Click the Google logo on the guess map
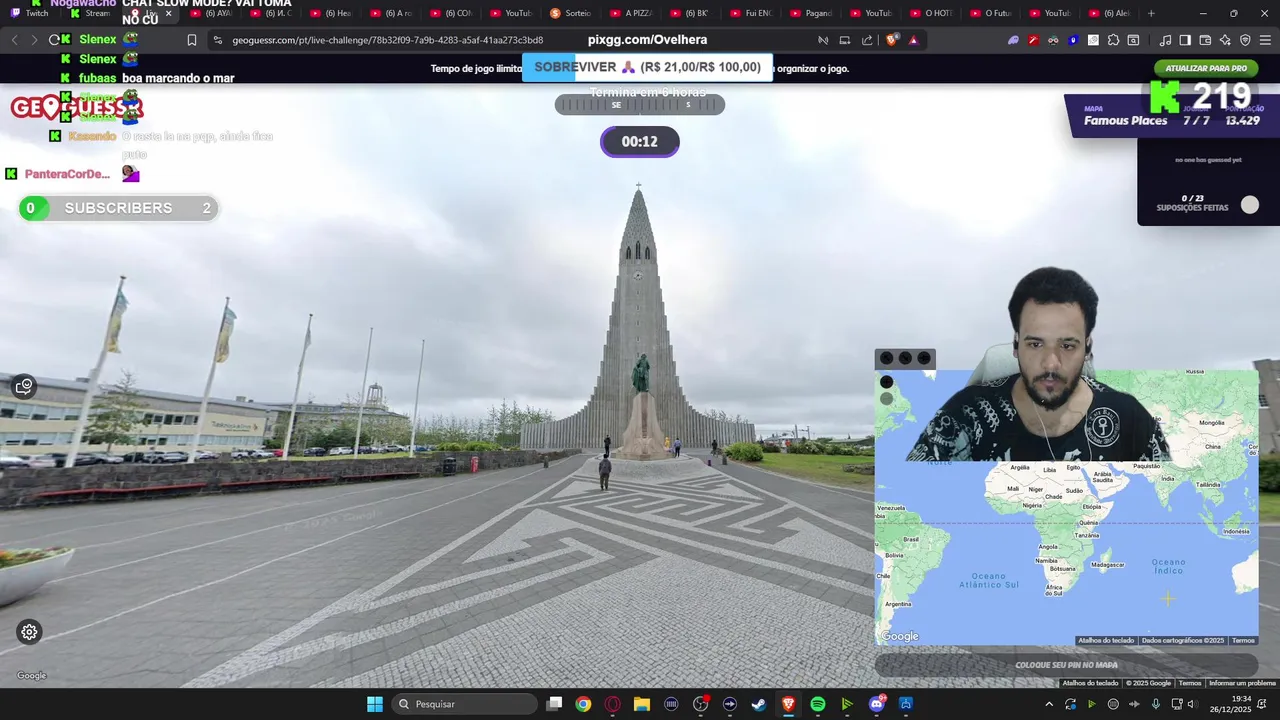Screen dimensions: 1280x720 [x=900, y=636]
